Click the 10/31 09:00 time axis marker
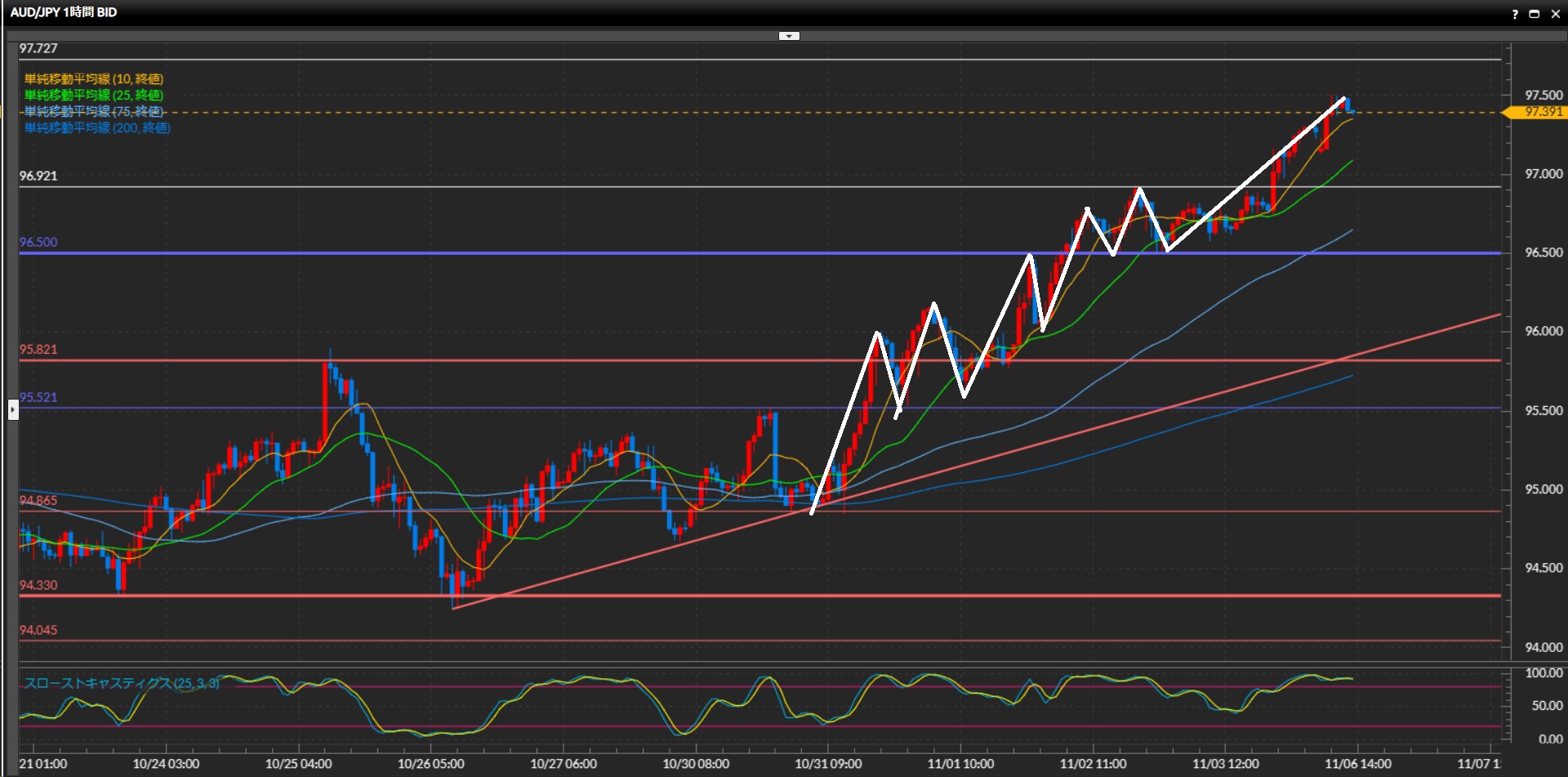 click(828, 764)
